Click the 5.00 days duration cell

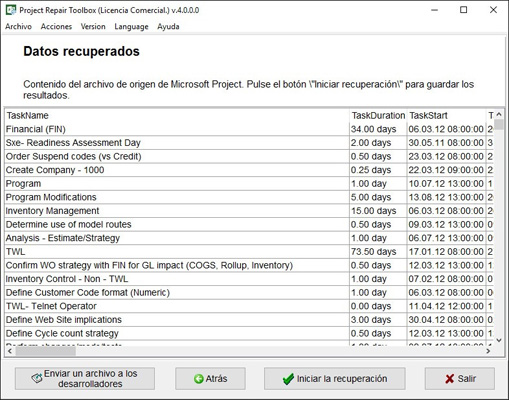point(378,197)
